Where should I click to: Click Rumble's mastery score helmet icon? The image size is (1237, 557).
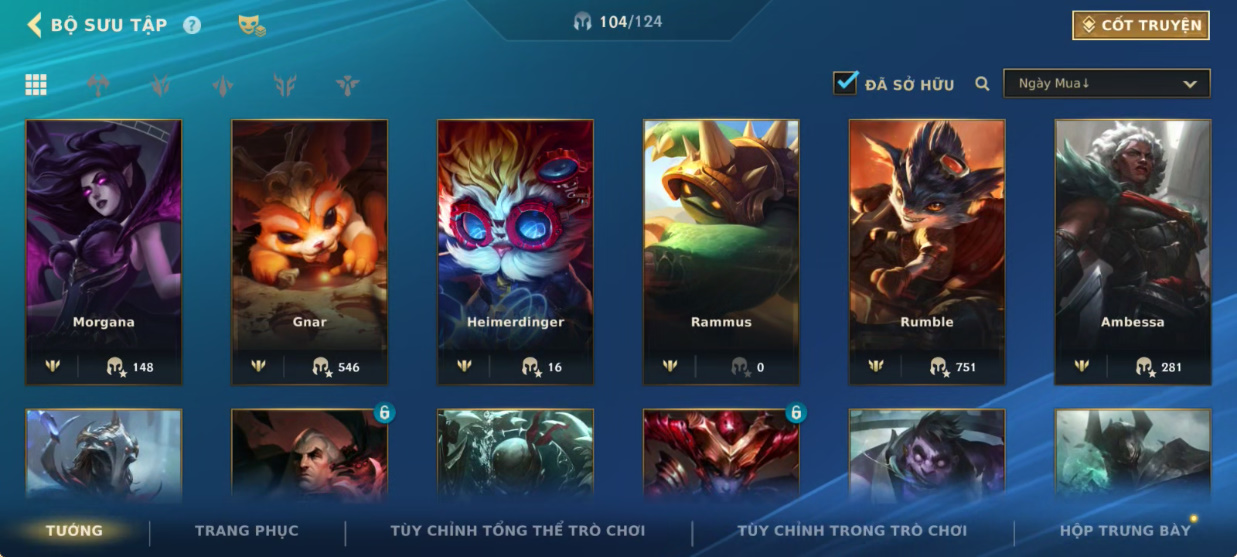tap(938, 367)
